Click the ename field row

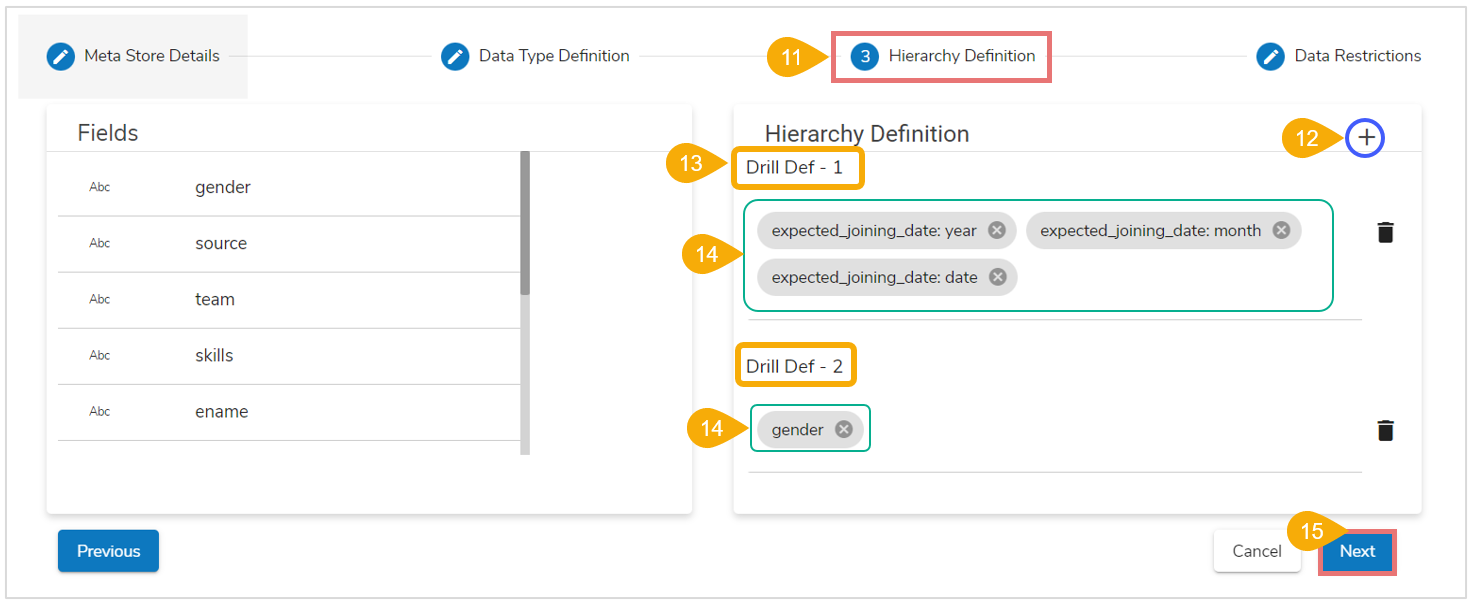222,411
